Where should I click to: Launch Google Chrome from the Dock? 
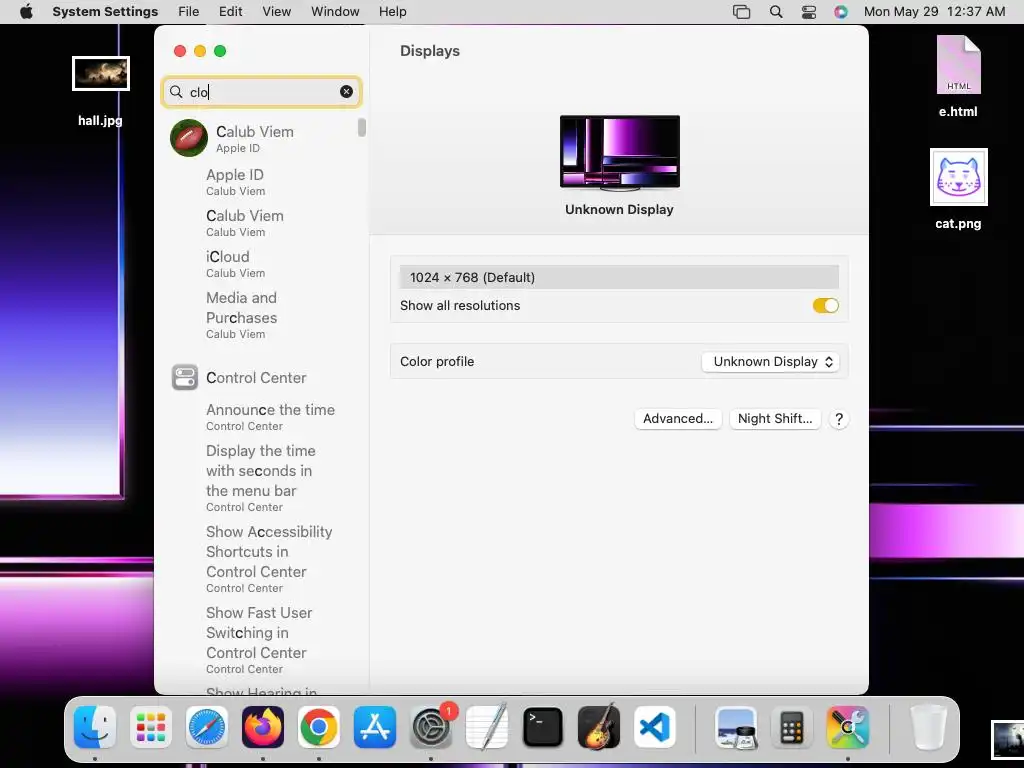pos(319,727)
